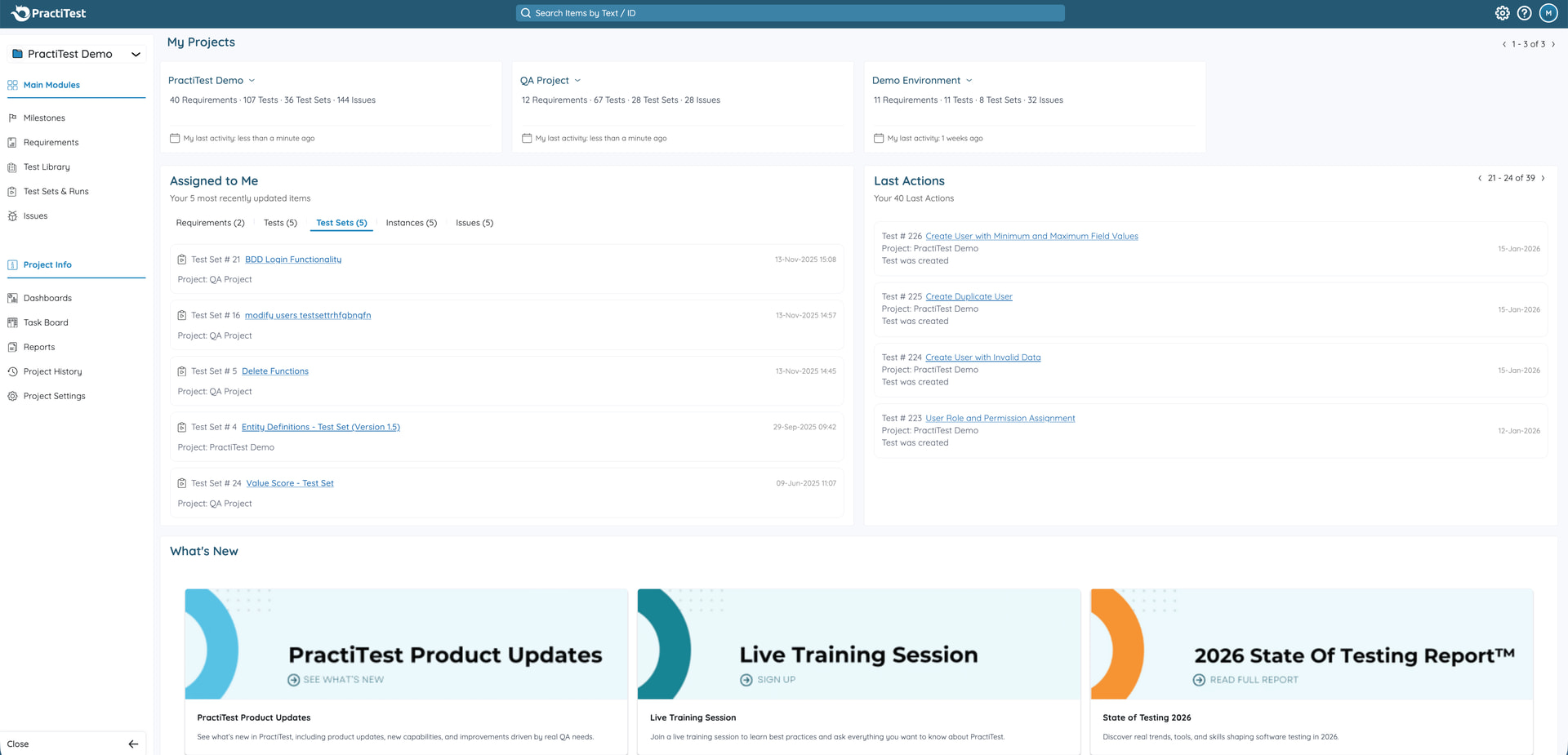Switch to the Requirements (2) tab
Viewport: 1568px width, 755px height.
click(x=210, y=223)
